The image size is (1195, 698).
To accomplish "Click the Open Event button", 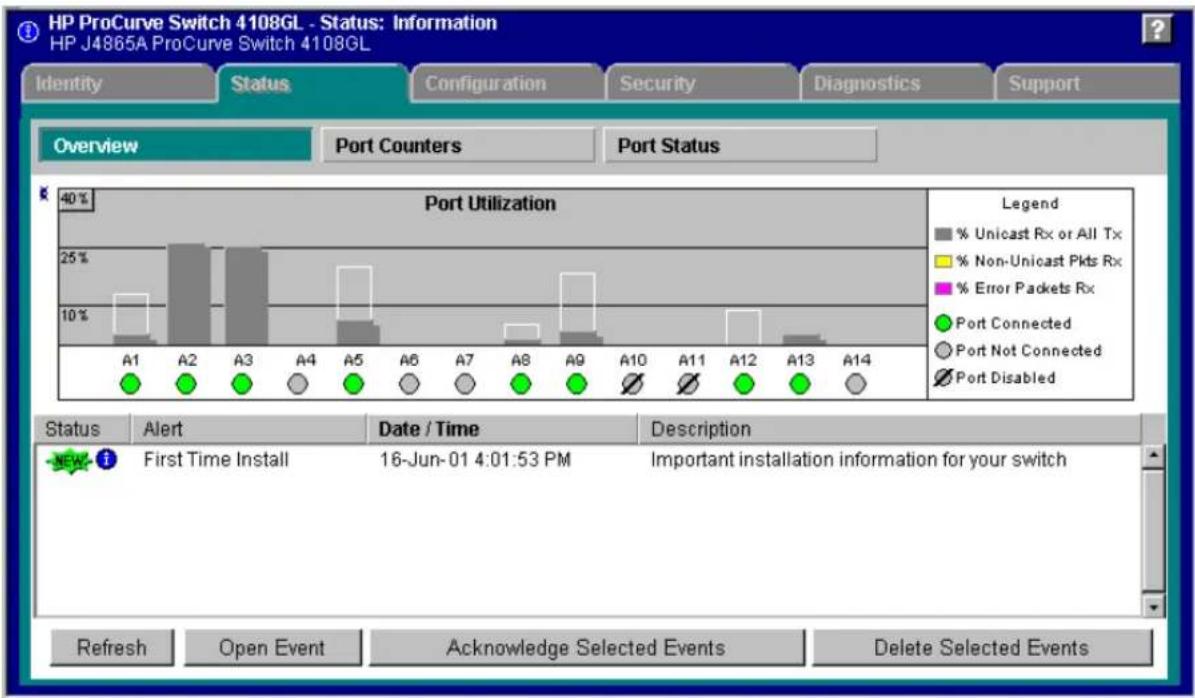I will click(273, 648).
